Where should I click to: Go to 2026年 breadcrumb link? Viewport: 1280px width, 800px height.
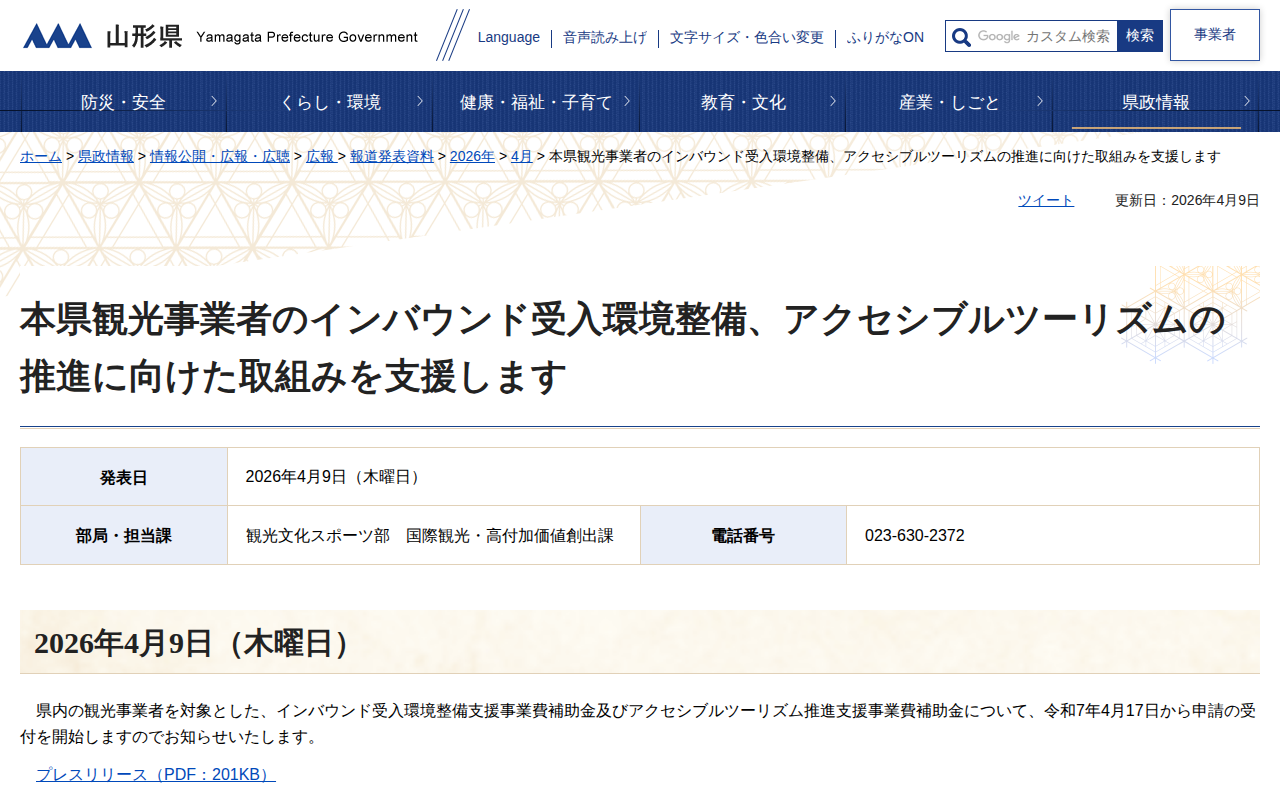(472, 157)
